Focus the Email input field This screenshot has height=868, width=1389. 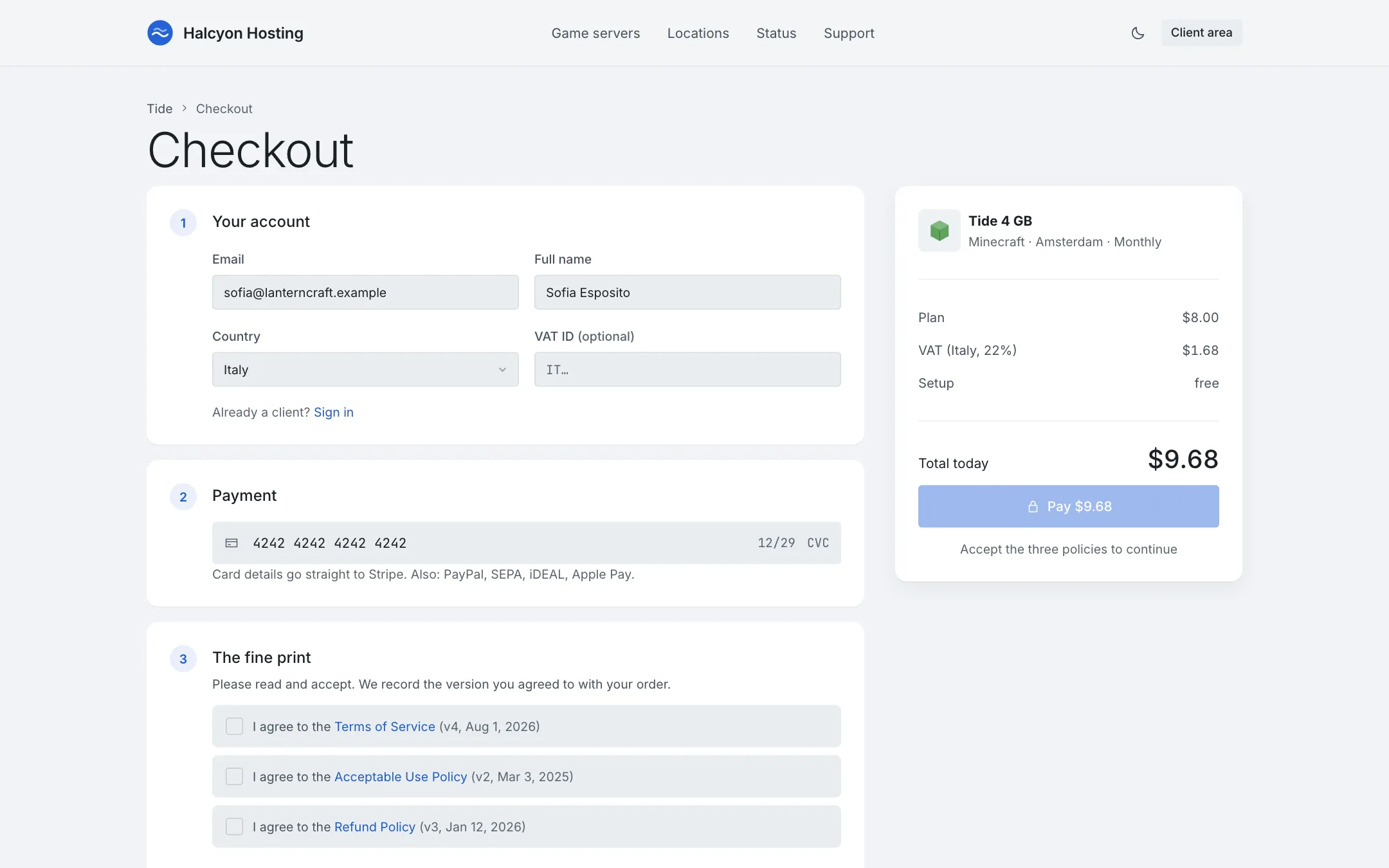[x=365, y=293]
